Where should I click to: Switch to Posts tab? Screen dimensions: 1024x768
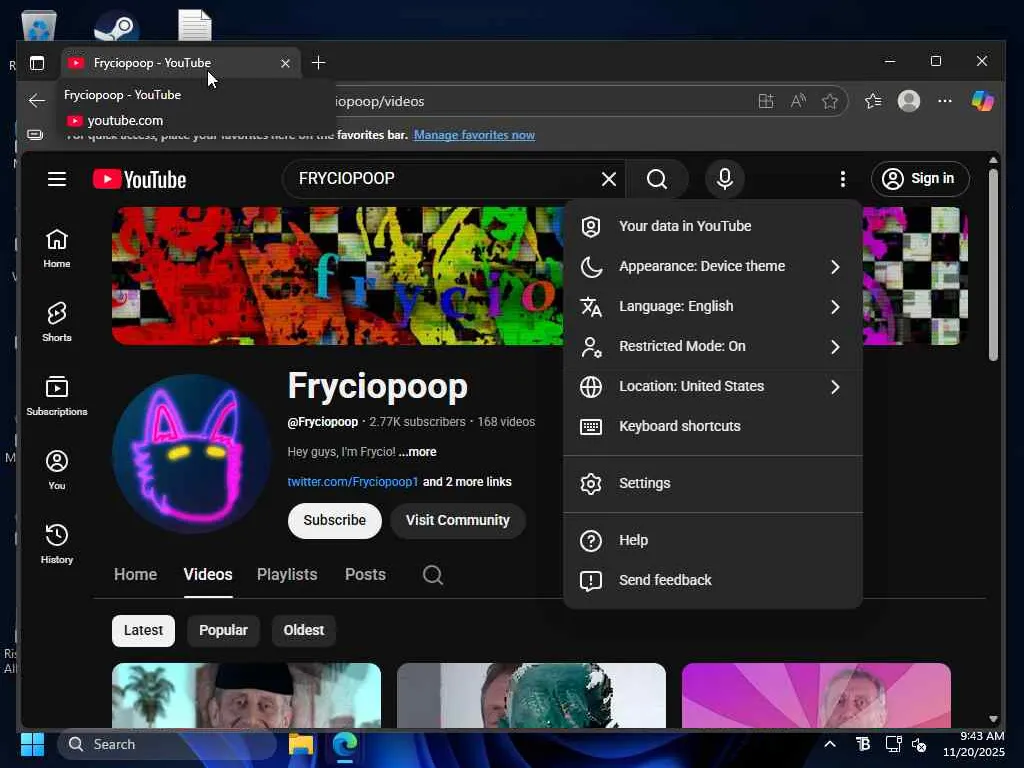coord(365,575)
